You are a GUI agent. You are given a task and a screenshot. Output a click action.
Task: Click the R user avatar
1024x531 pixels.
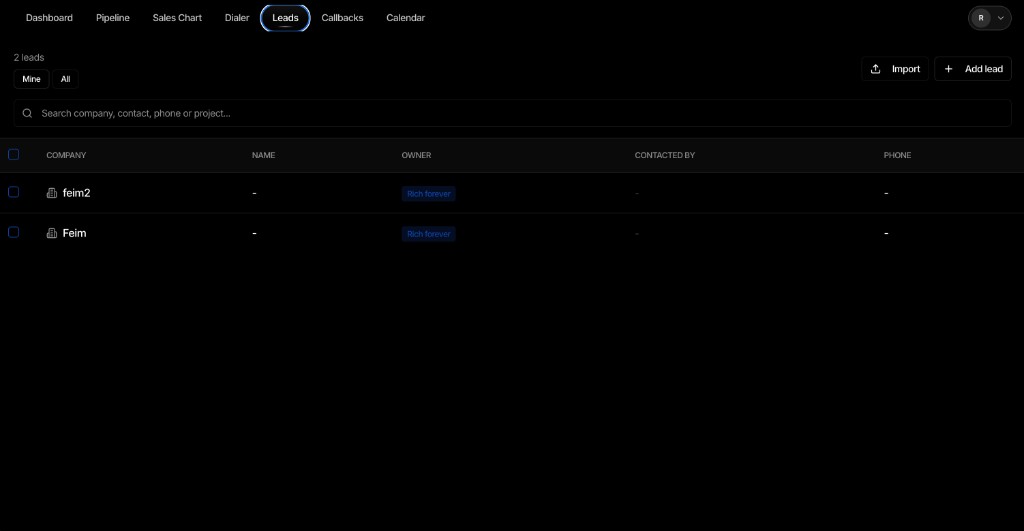(981, 18)
